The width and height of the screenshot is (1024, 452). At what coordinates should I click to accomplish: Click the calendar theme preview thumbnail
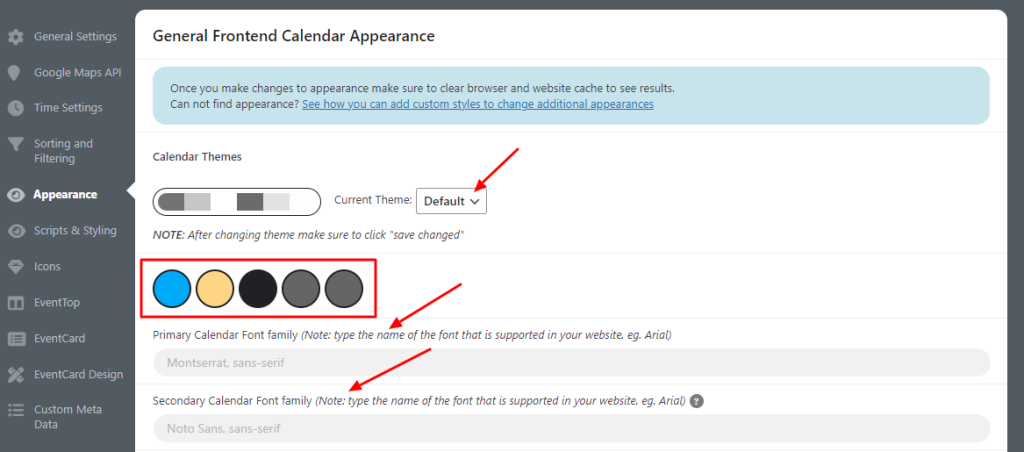(236, 202)
